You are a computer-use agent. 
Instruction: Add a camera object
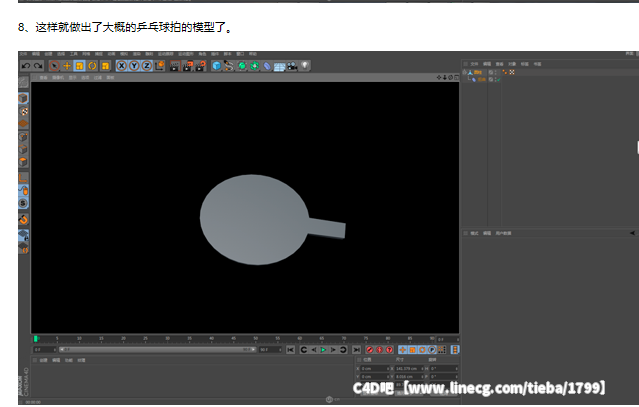click(292, 66)
